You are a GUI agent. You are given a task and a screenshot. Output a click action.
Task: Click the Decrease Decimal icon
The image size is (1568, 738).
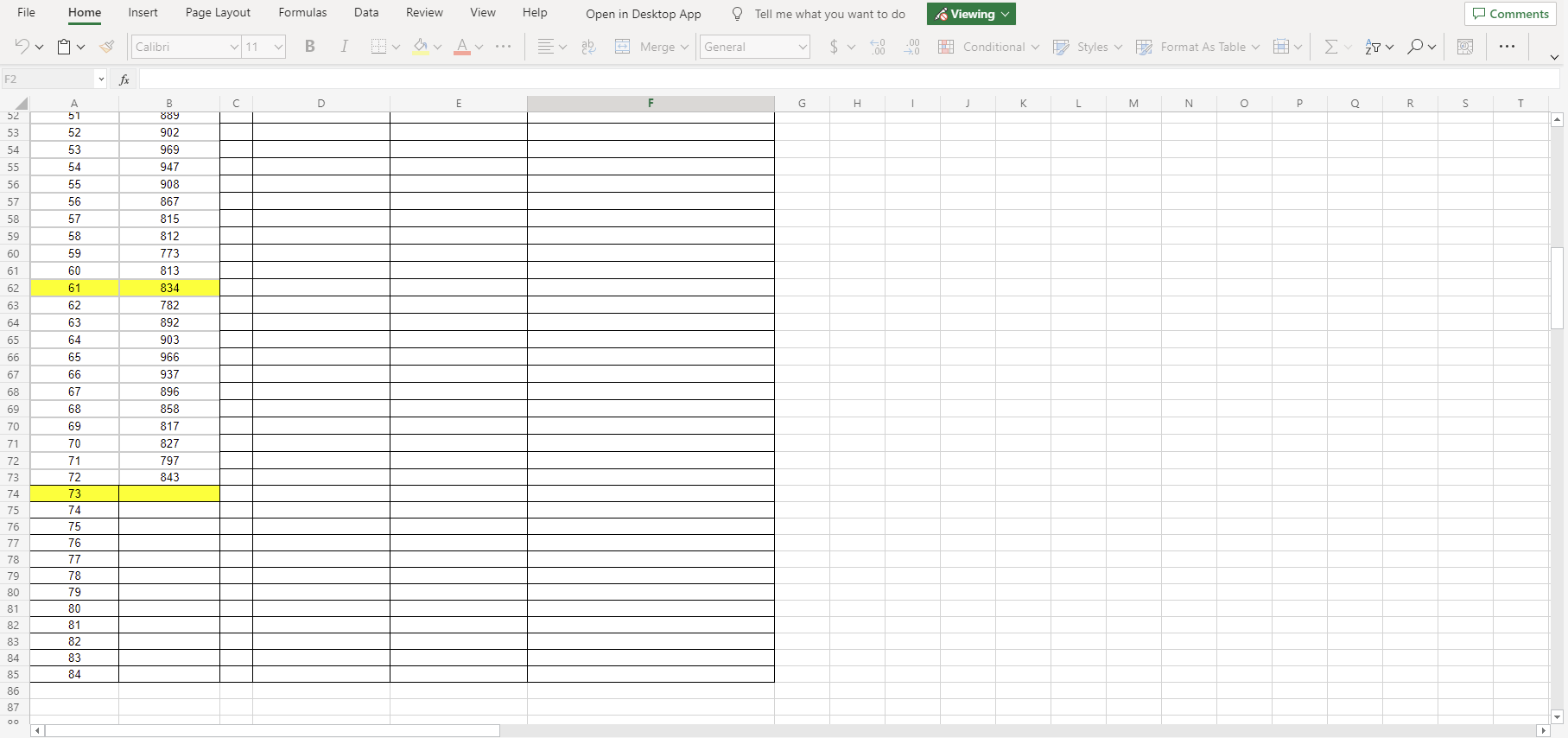click(911, 47)
